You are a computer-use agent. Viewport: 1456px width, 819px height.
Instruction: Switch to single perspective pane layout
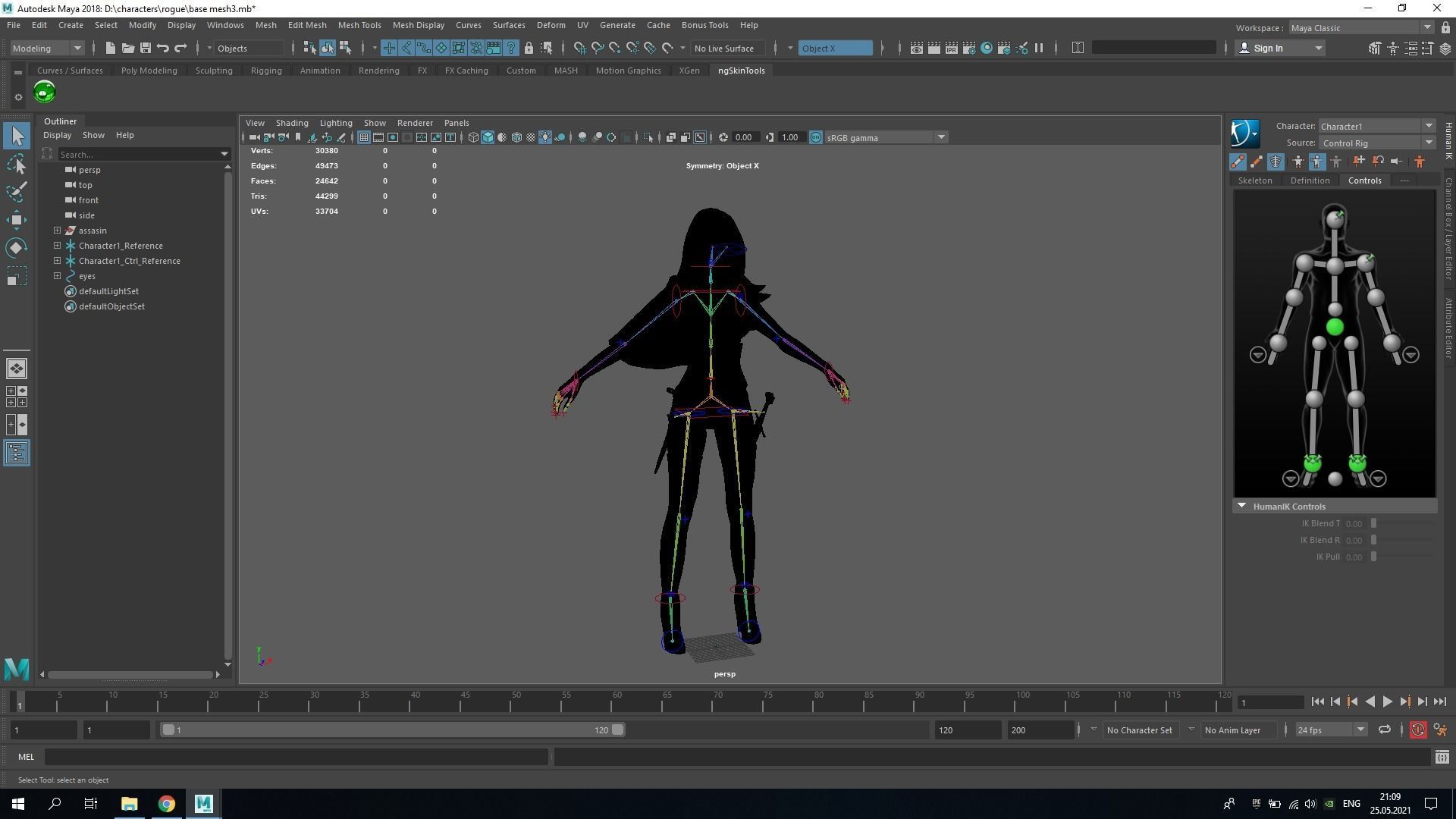point(17,369)
